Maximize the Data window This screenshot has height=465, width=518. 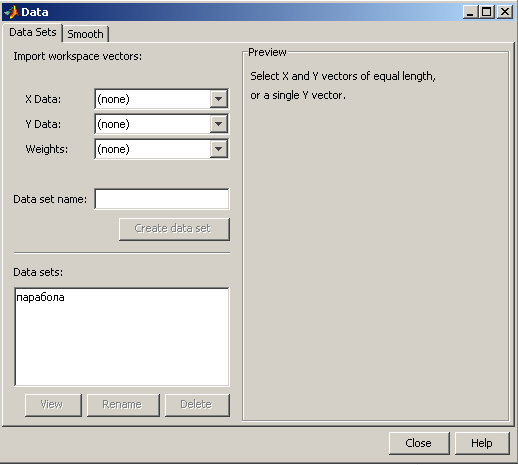point(487,12)
